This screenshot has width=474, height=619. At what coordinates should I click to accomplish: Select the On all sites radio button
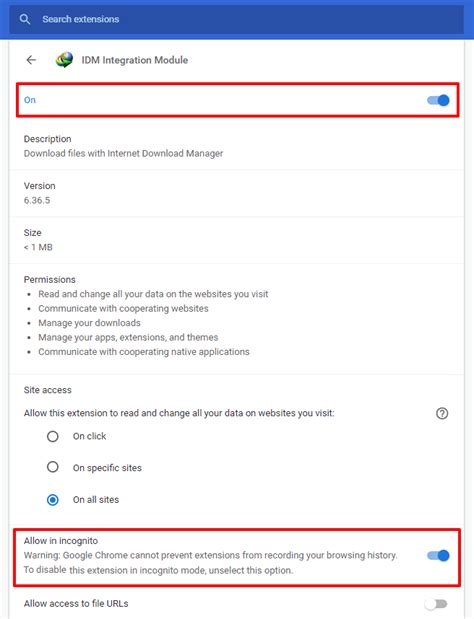tap(52, 500)
